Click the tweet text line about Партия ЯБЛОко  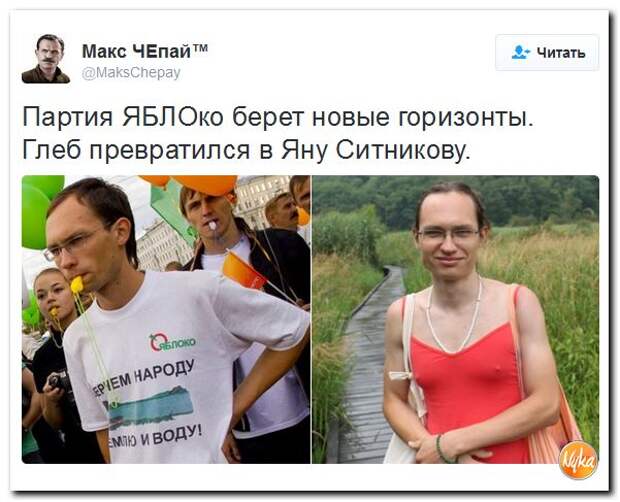(278, 117)
